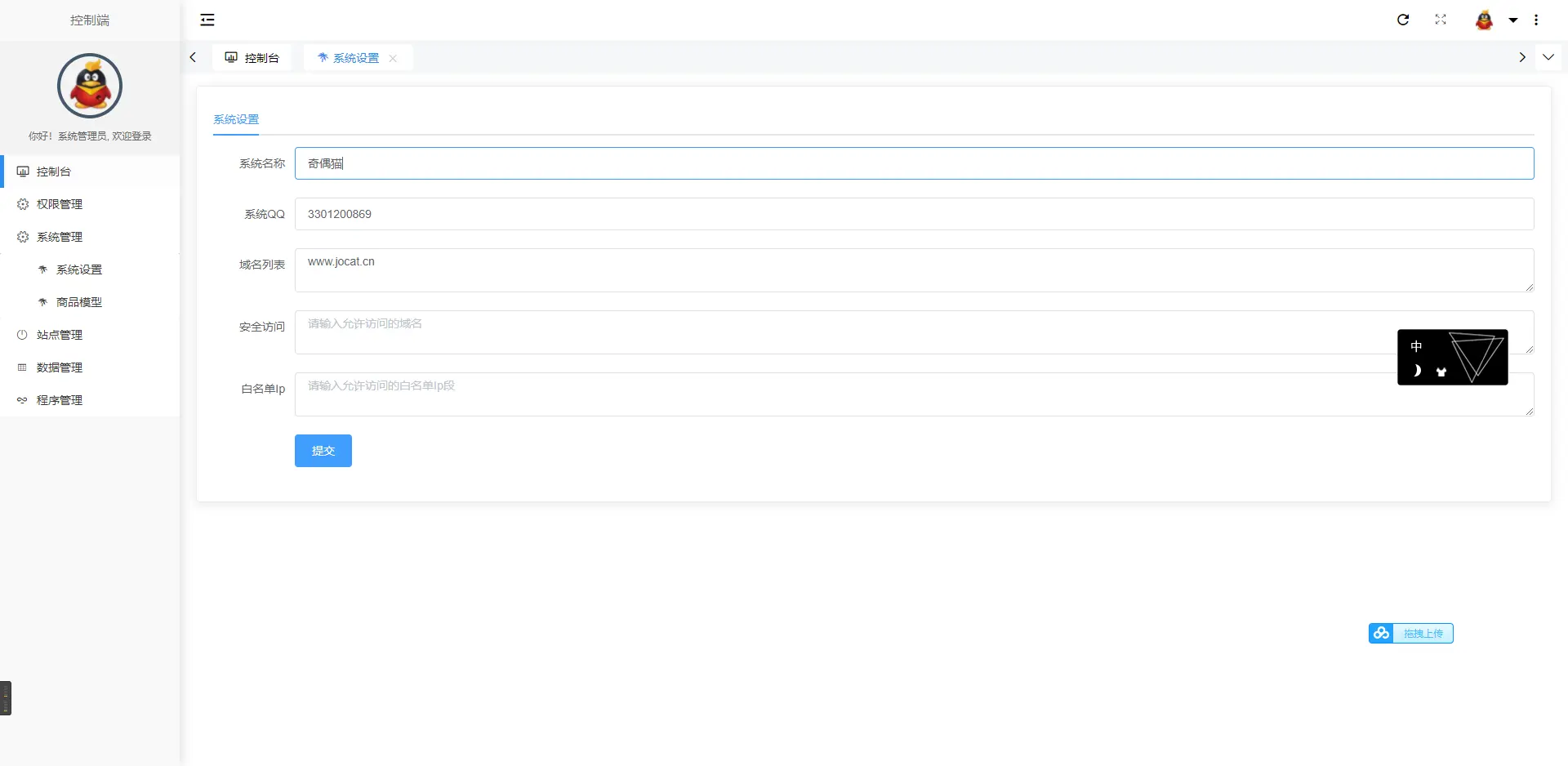Click the 提交 submit button
1568x766 pixels.
tap(323, 451)
